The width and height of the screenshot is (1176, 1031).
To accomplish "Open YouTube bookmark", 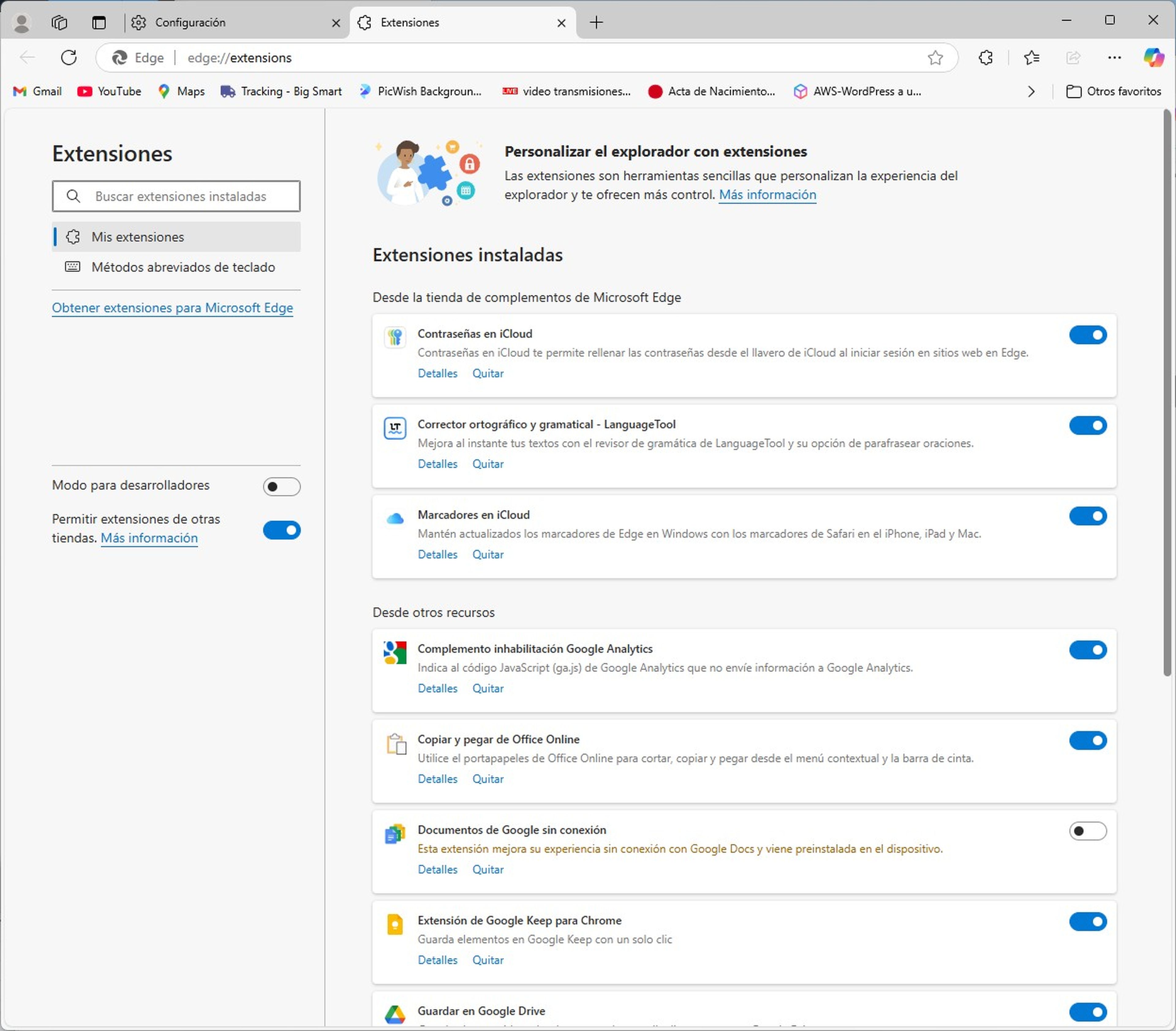I will pos(109,92).
